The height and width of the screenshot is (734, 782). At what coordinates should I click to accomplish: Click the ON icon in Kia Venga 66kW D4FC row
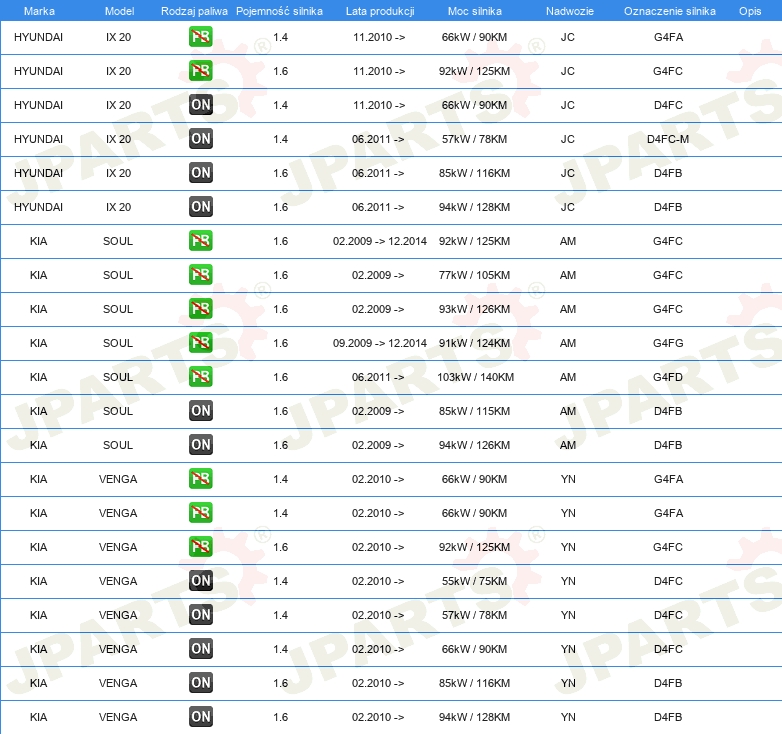pyautogui.click(x=200, y=649)
